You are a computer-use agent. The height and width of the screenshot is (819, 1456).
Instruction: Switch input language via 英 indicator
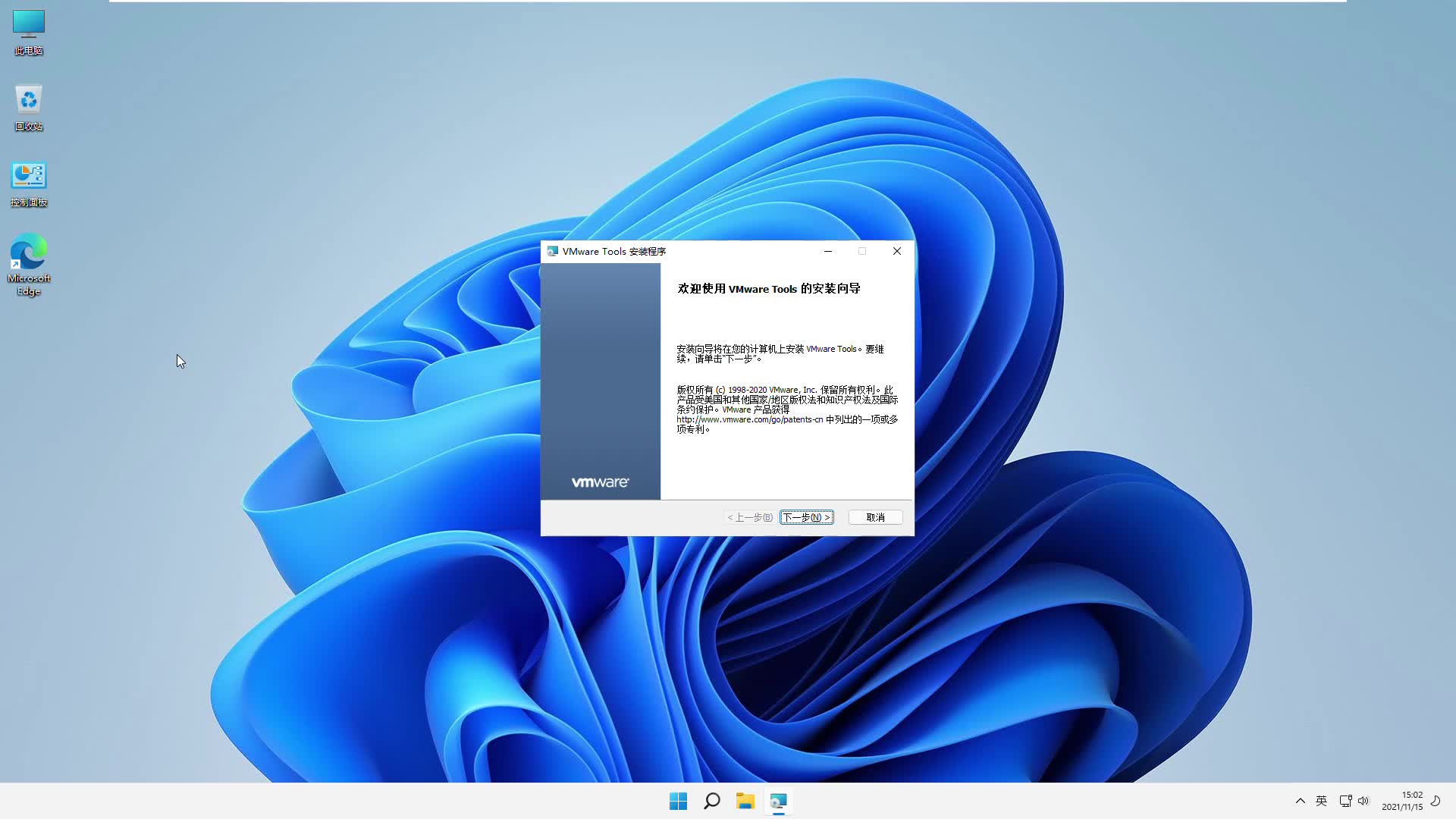(x=1322, y=800)
